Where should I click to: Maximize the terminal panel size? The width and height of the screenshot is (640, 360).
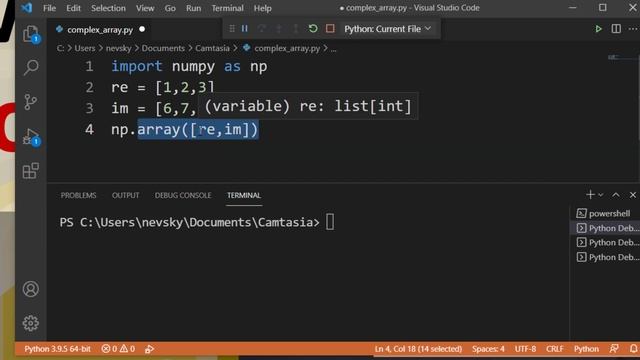[616, 195]
